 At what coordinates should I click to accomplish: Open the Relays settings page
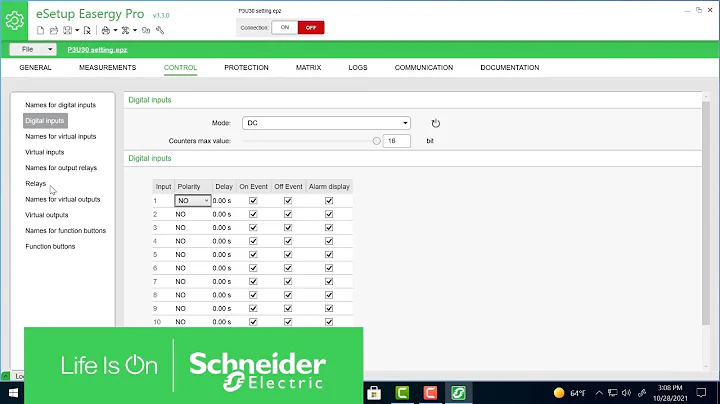point(36,184)
